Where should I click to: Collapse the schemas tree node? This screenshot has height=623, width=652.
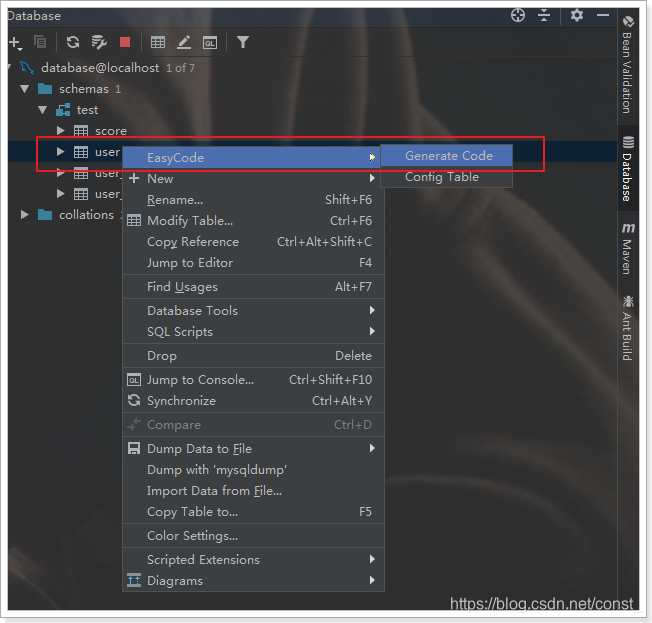coord(25,89)
